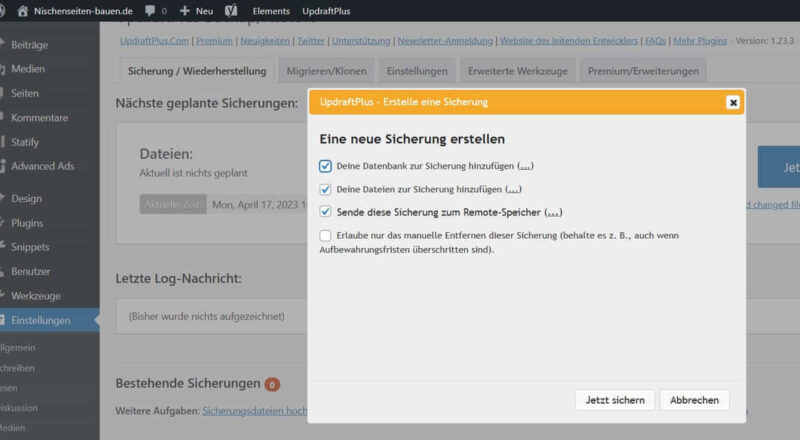
Task: Open Design in the sidebar
Action: click(x=27, y=199)
